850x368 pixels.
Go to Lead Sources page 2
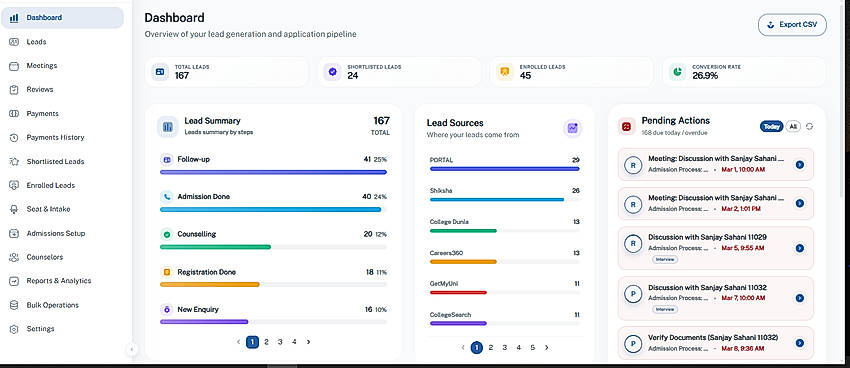tap(491, 348)
